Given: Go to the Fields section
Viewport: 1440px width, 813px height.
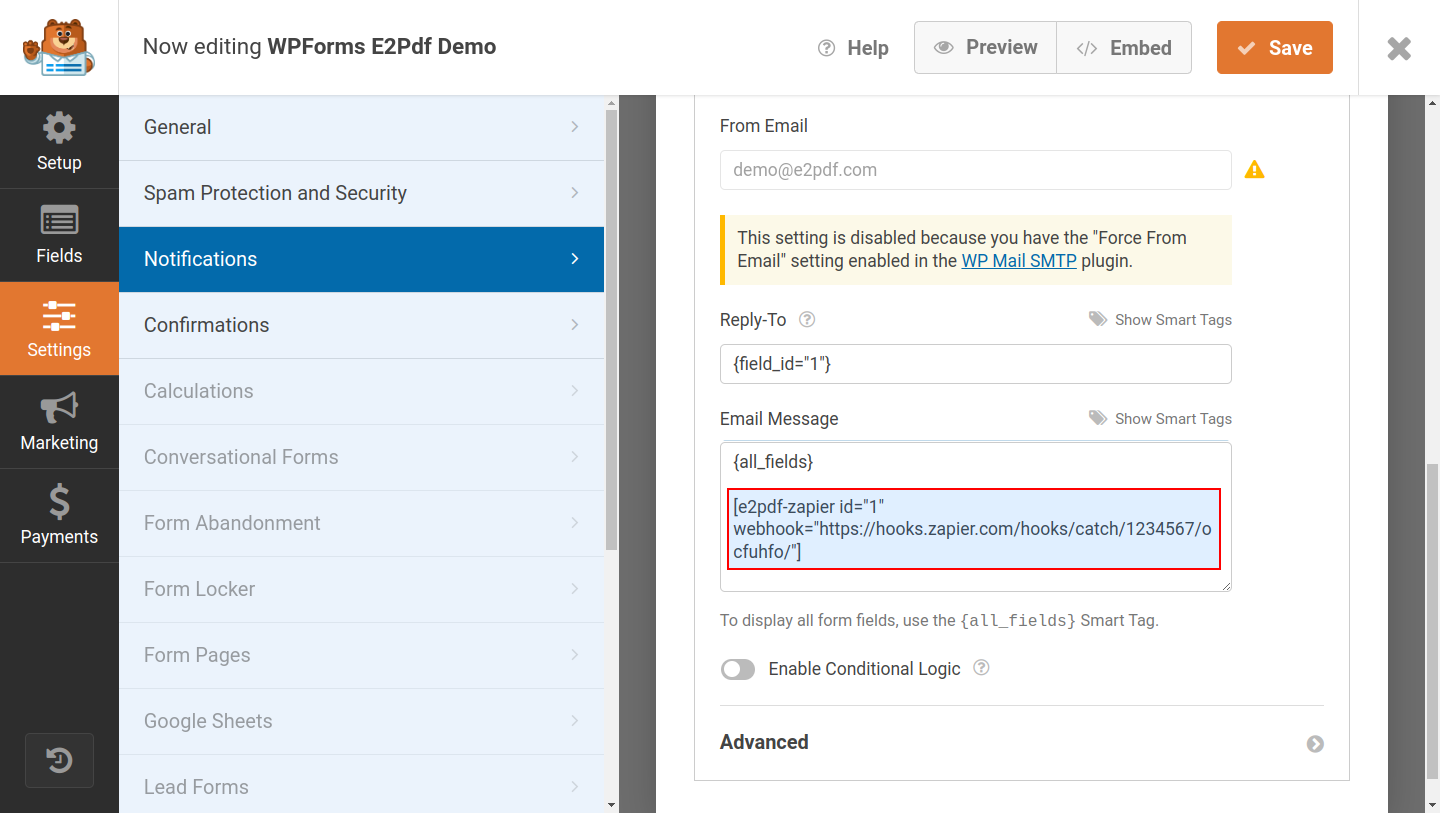Looking at the screenshot, I should coord(59,235).
